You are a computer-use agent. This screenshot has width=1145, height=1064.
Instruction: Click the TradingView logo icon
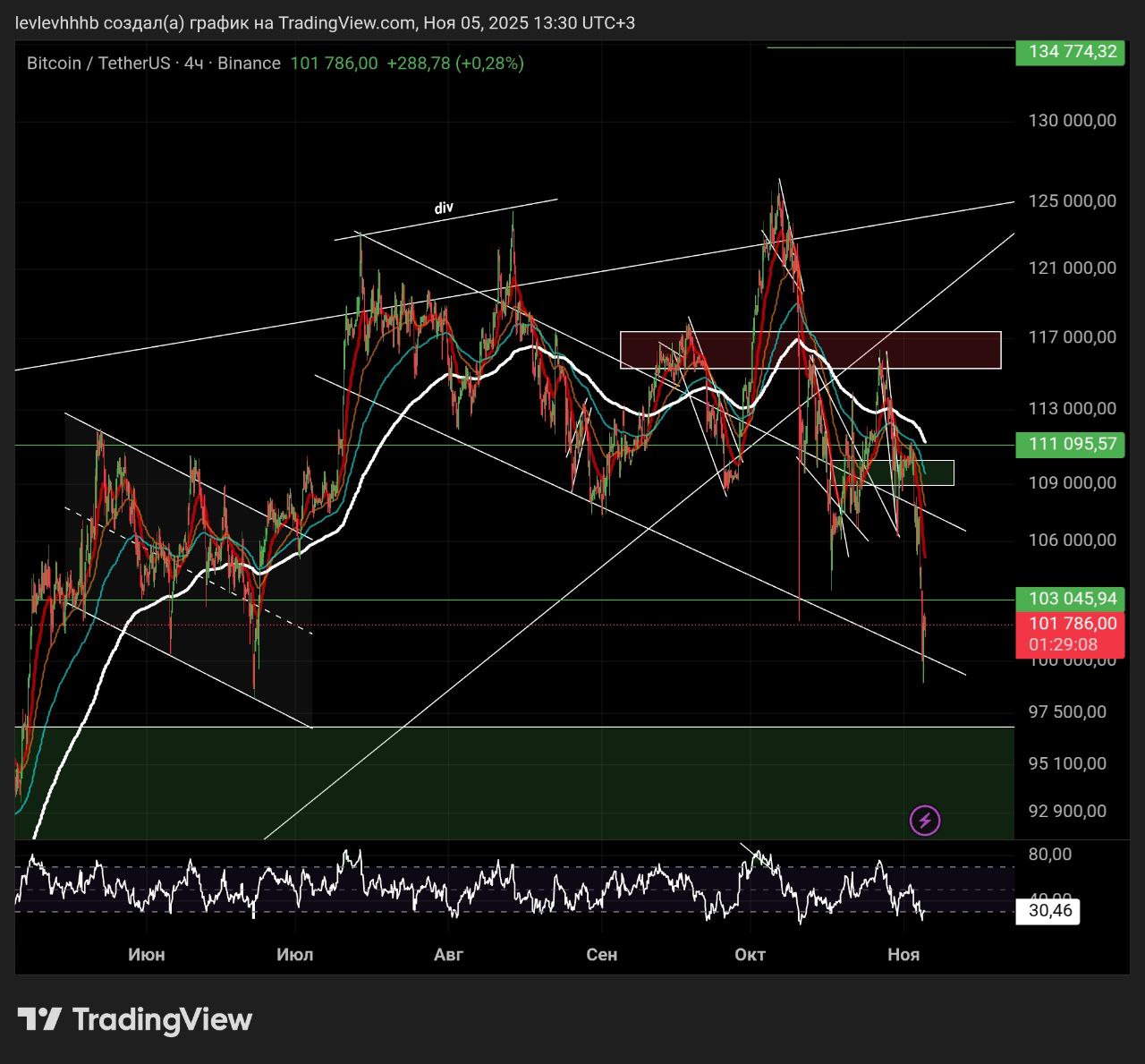coord(39,1019)
